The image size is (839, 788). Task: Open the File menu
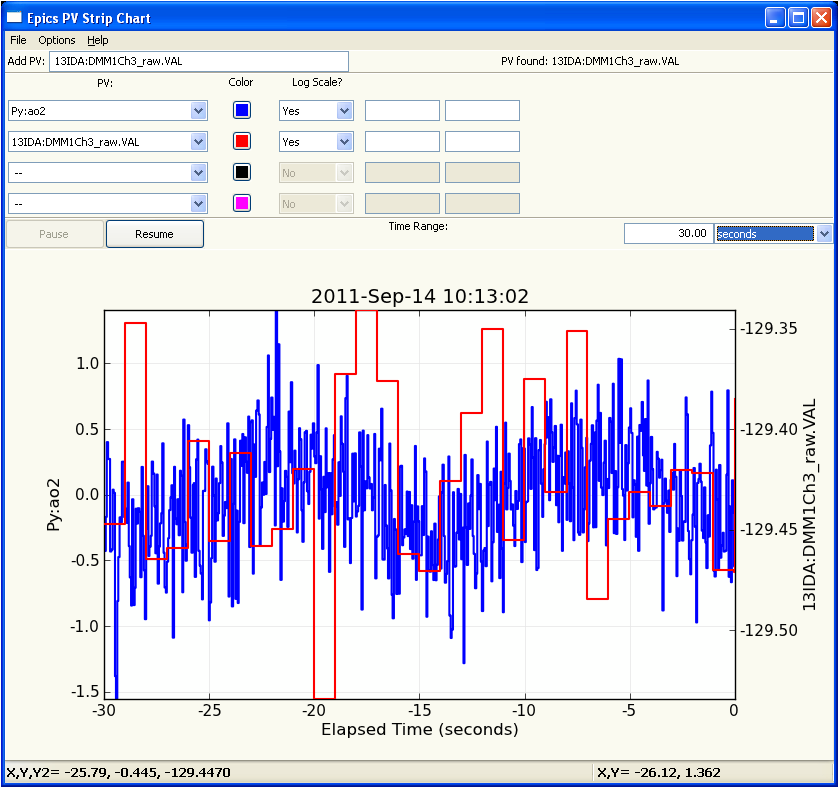(17, 40)
